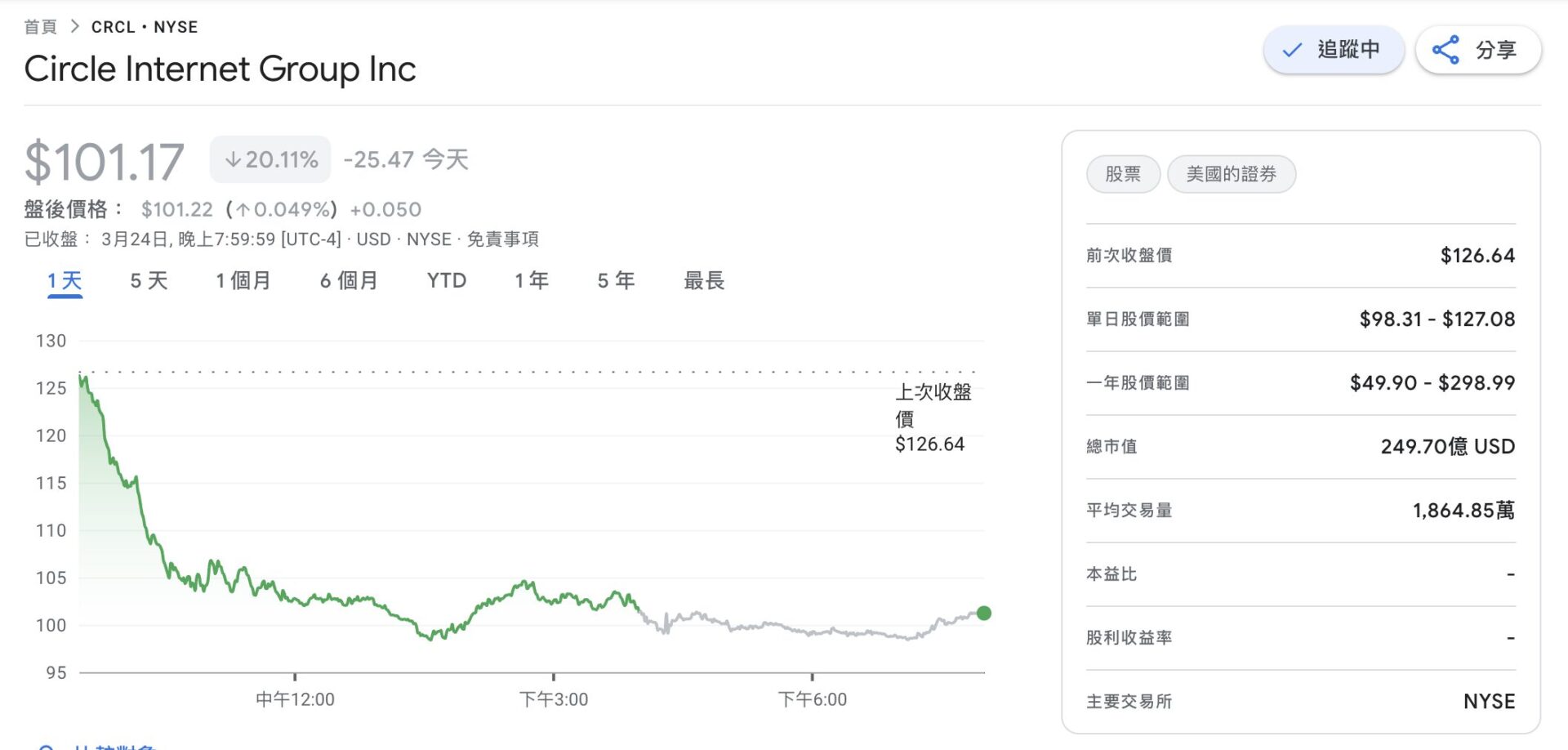
Task: Select the 5年 time range
Action: (x=615, y=280)
